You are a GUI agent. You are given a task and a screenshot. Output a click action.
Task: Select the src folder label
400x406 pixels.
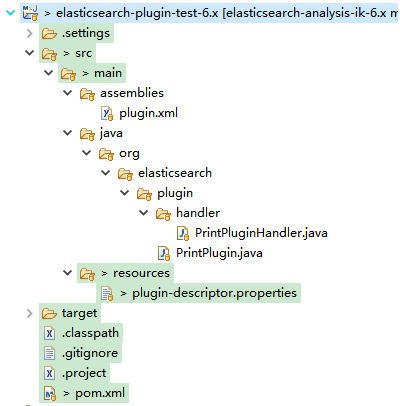point(83,53)
